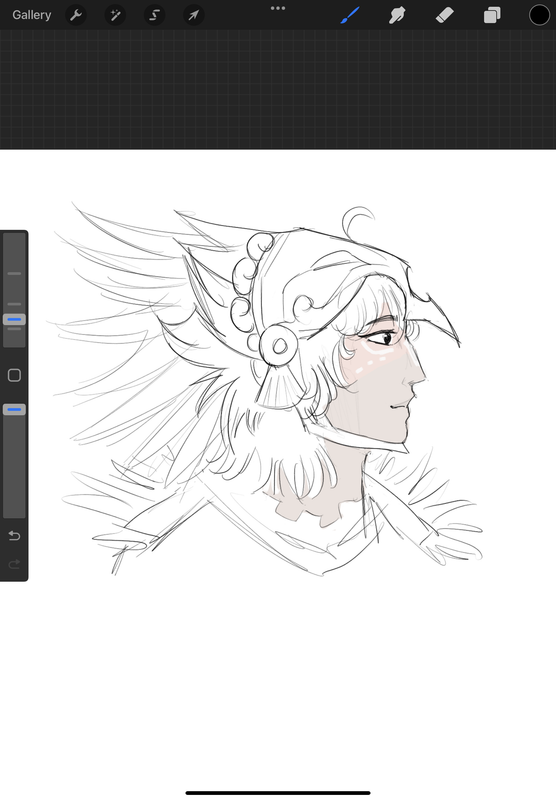Select the Brush tool
This screenshot has width=556, height=800.
(350, 15)
